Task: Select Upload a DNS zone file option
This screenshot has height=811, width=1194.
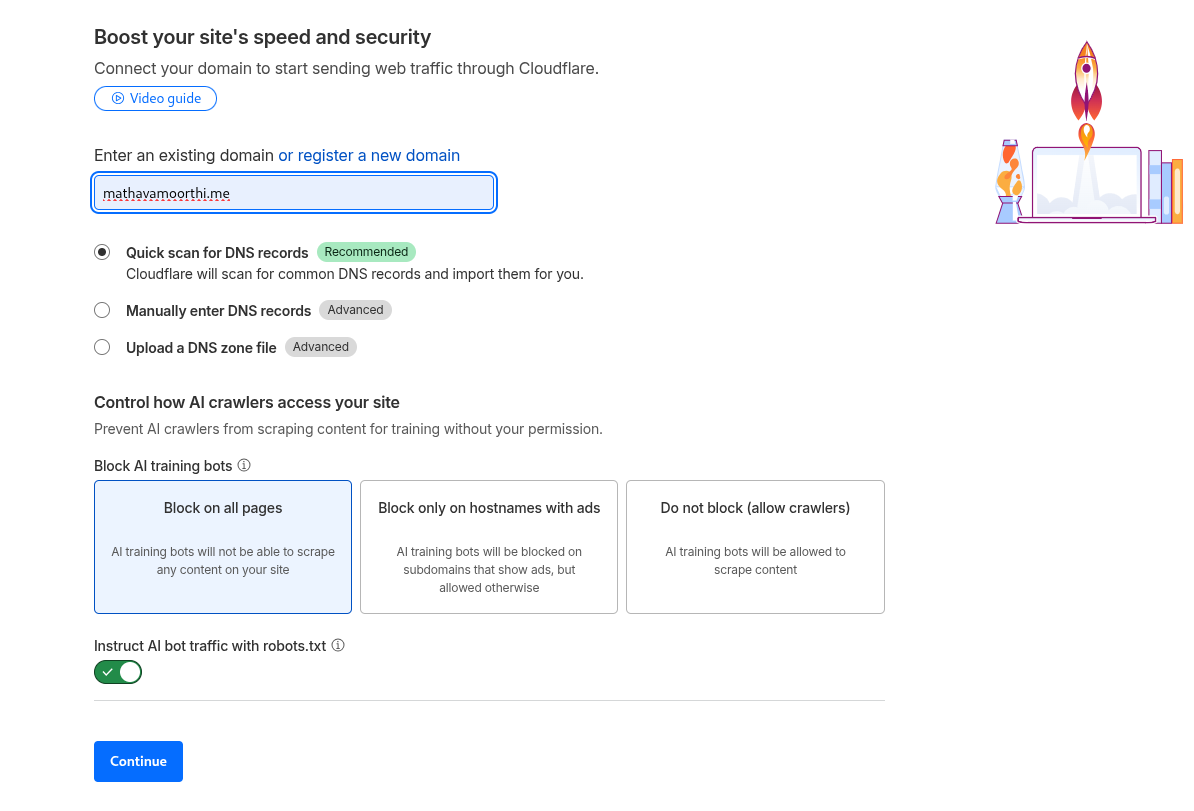Action: click(102, 347)
